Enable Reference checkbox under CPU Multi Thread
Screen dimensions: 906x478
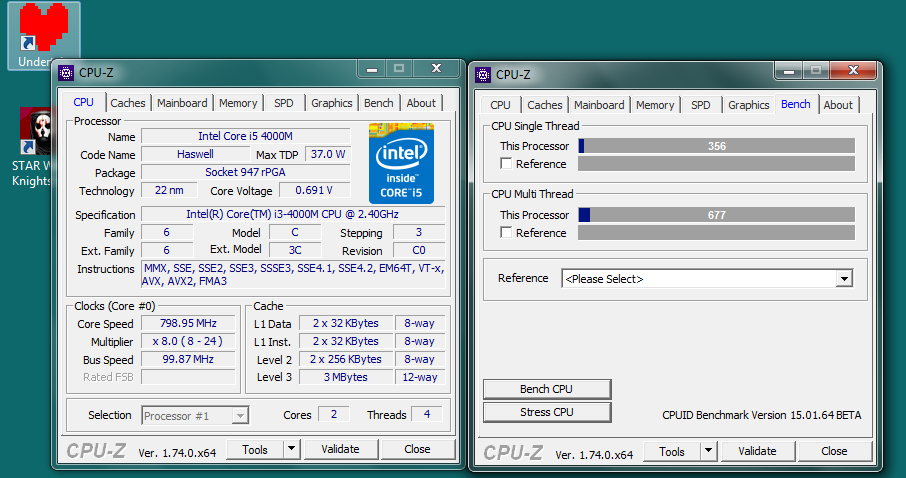(506, 232)
